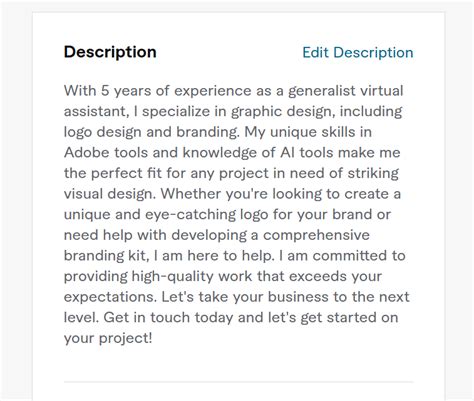The width and height of the screenshot is (474, 401).
Task: Click the phrase "generalist virtual" in the first line
Action: pos(346,91)
